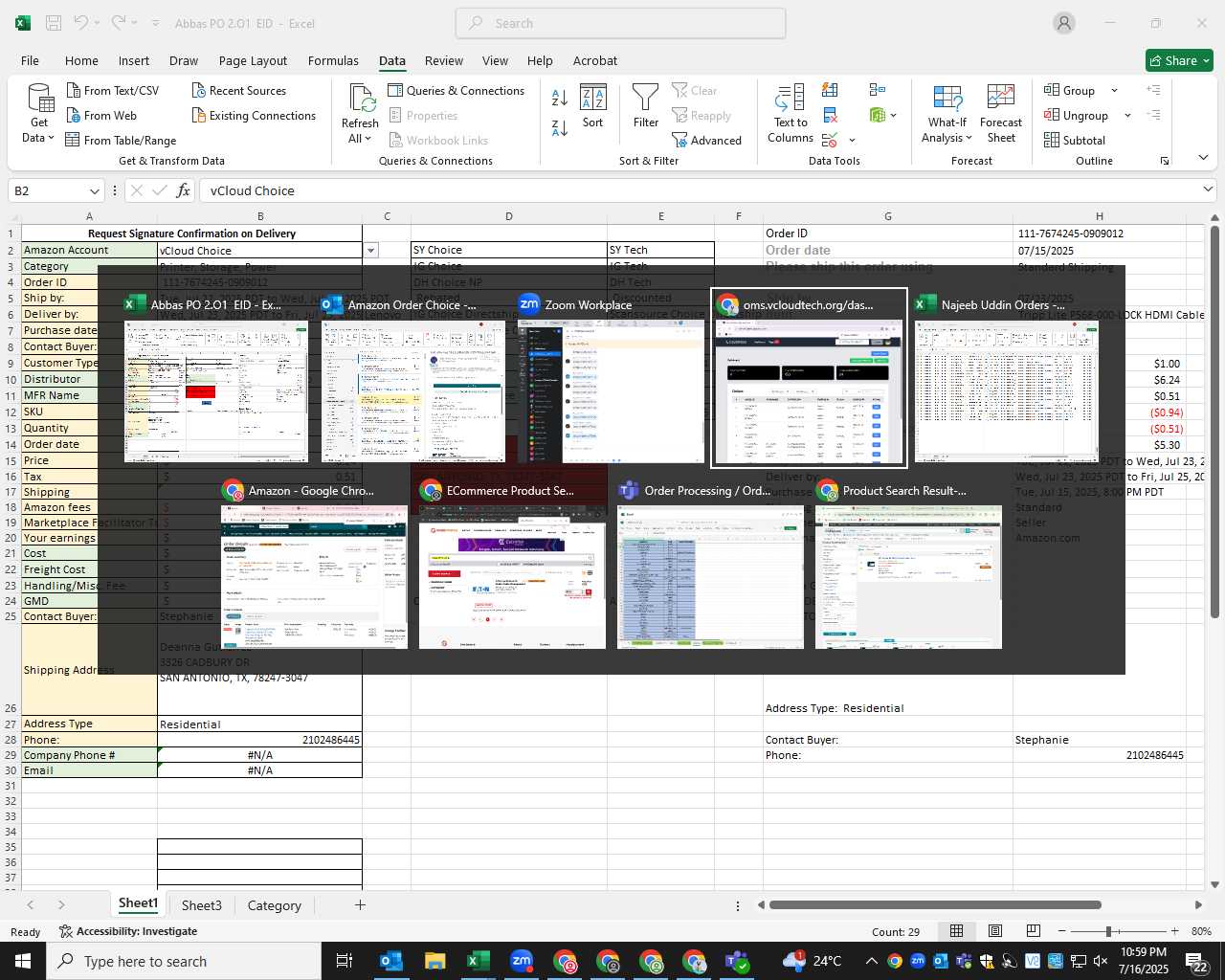Create a Forecast Sheet

click(x=1001, y=115)
